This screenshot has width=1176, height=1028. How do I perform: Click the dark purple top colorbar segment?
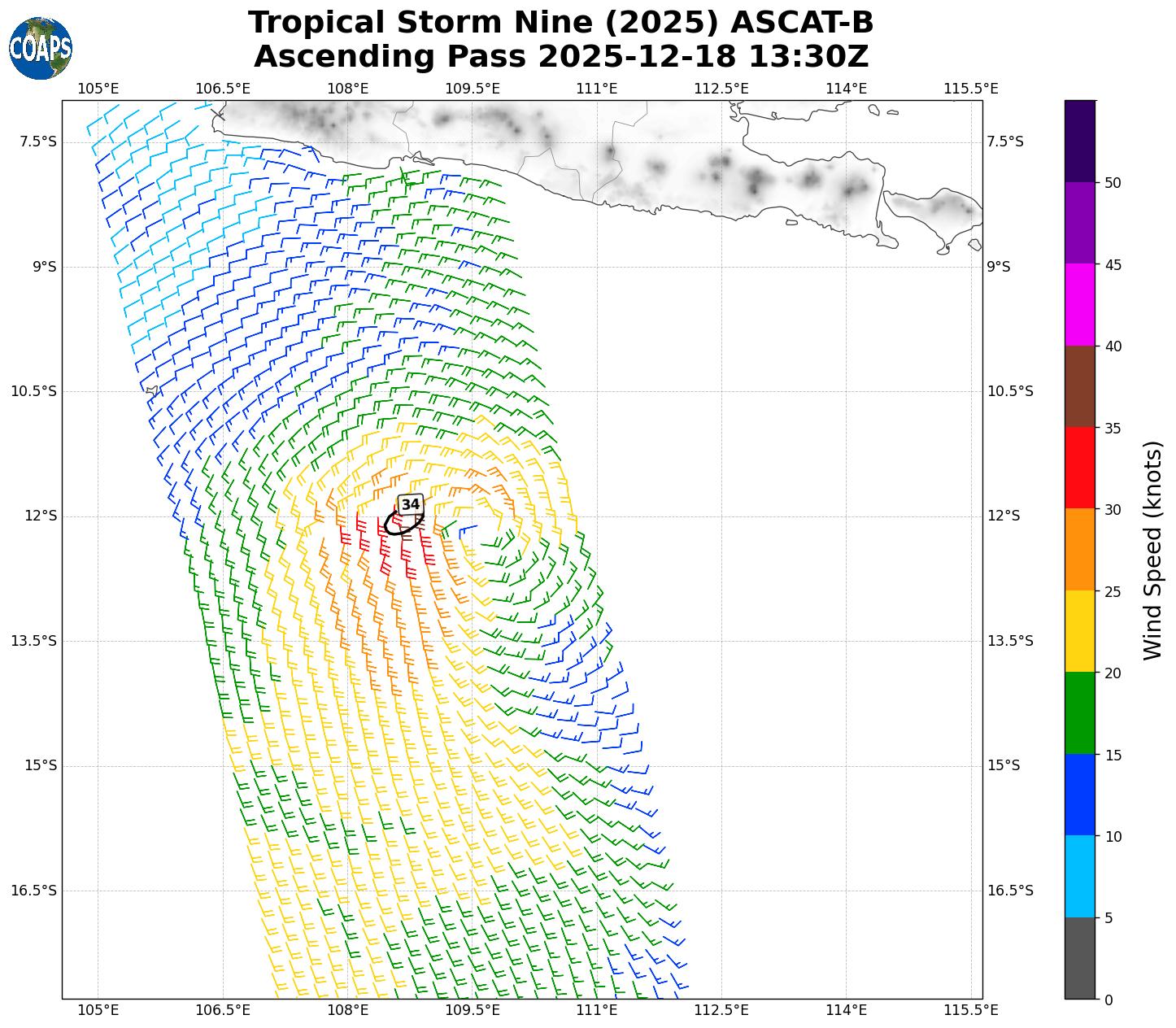point(1080,141)
